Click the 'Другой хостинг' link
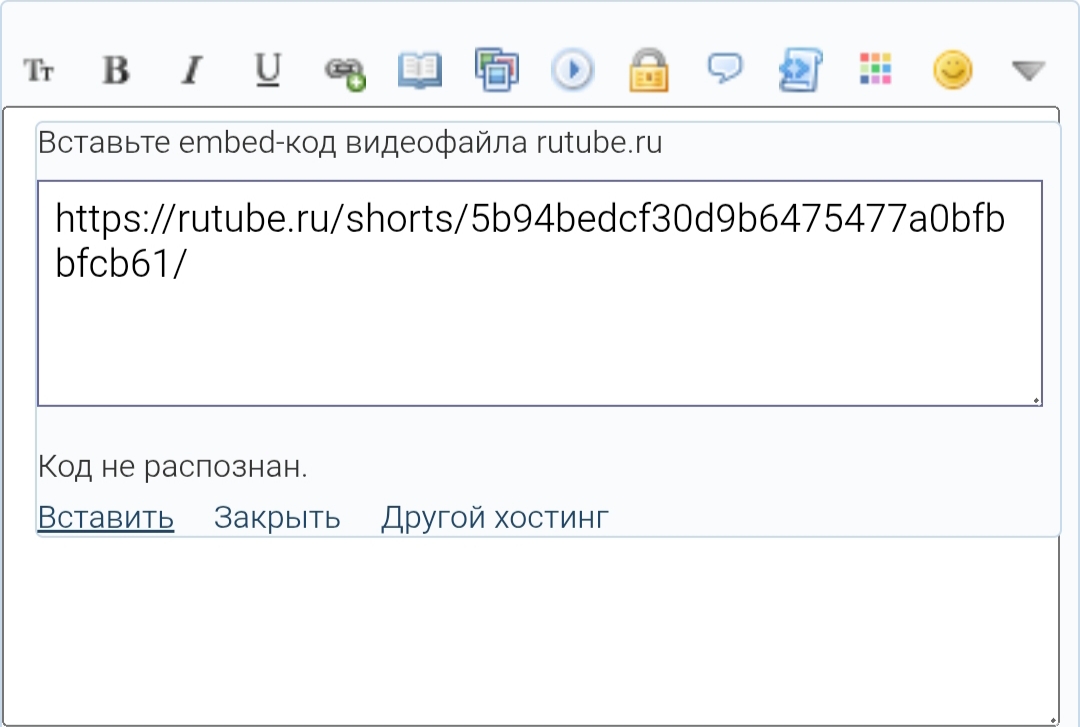The image size is (1080, 727). 494,517
